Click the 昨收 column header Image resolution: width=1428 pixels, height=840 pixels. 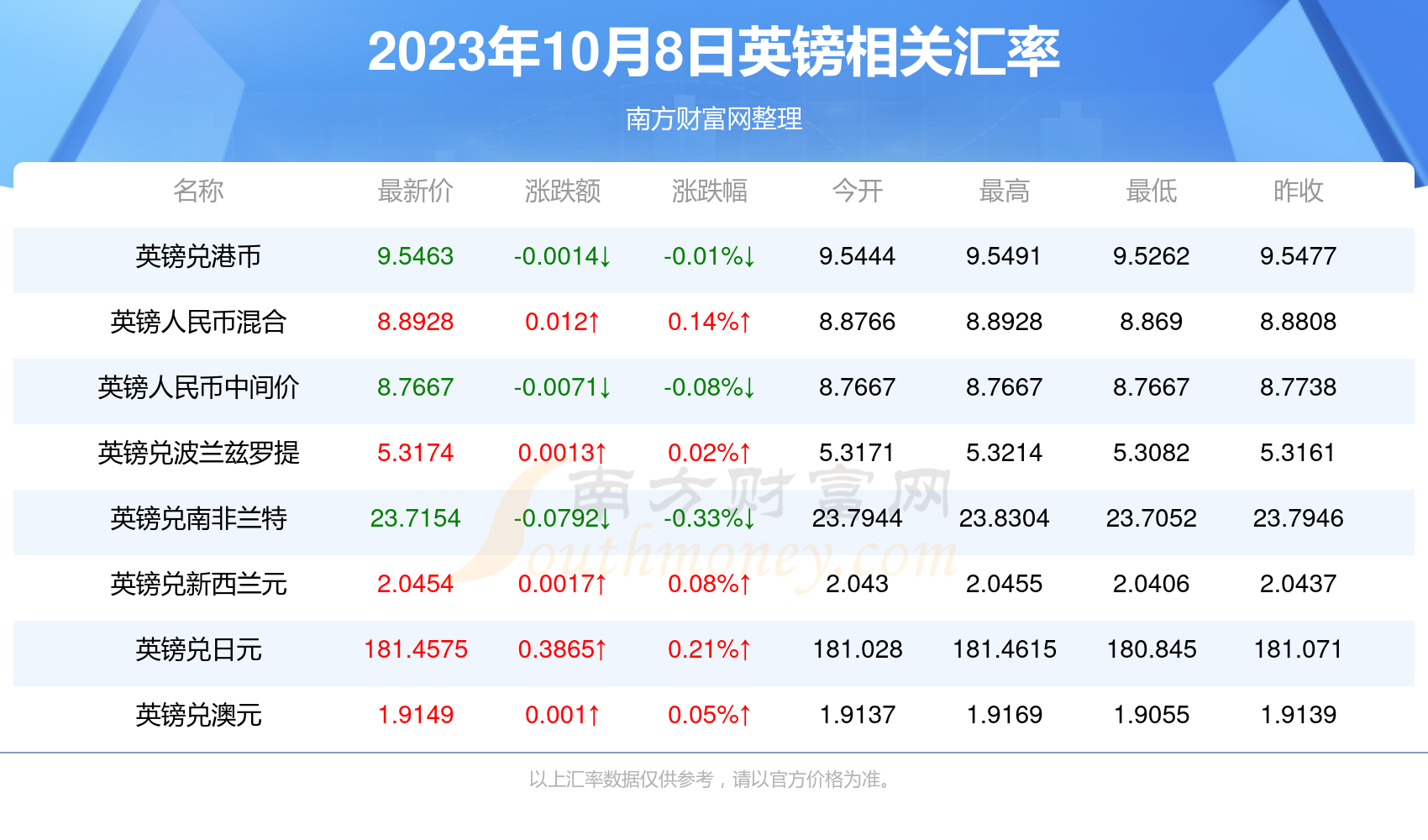tap(1298, 191)
